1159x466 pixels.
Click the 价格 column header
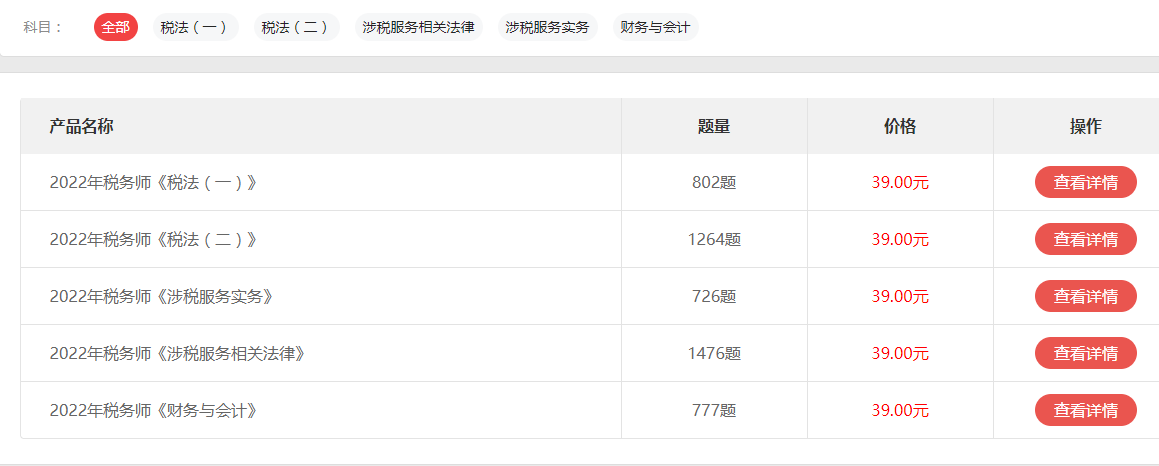click(x=900, y=126)
